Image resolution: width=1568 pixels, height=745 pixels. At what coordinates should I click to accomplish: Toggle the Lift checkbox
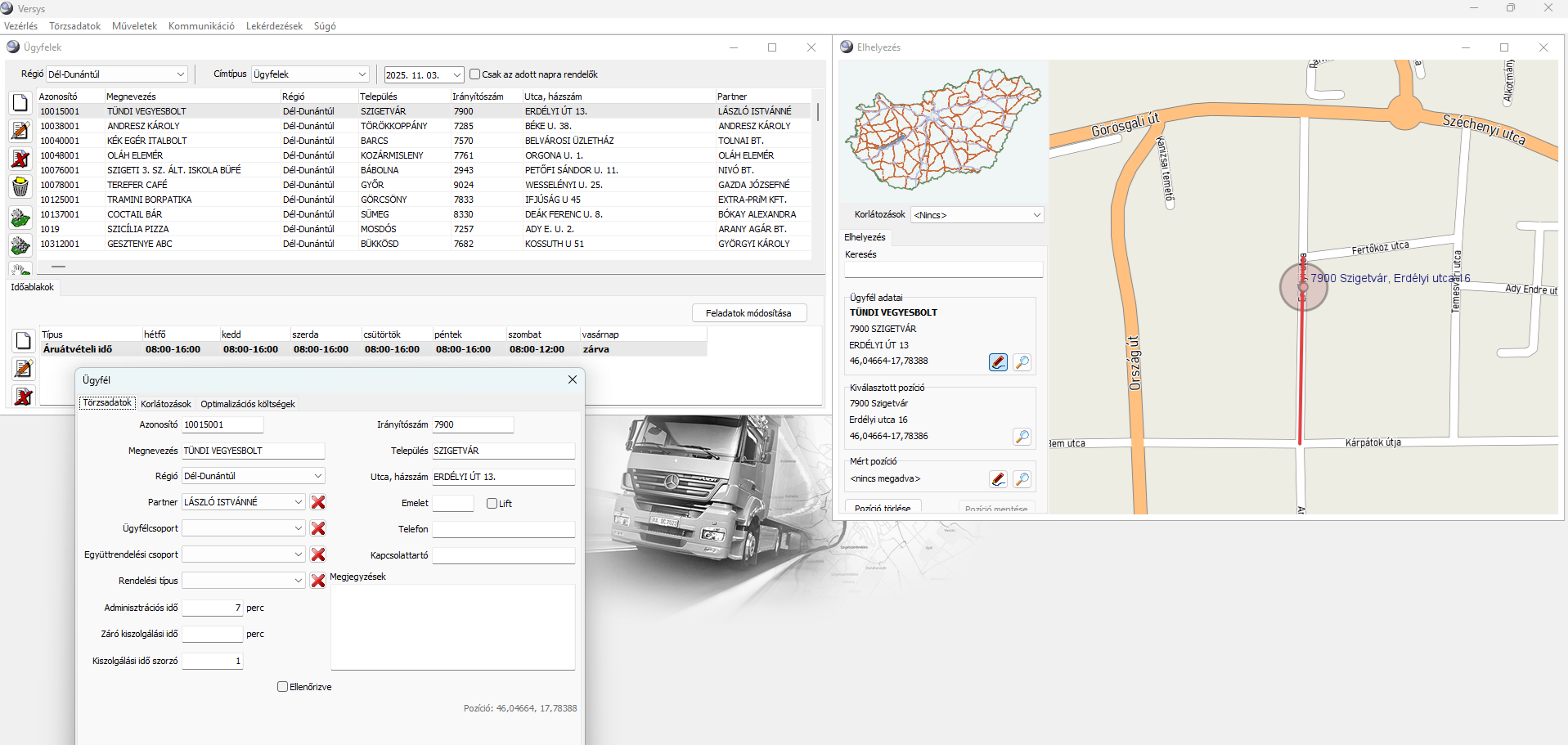pos(492,504)
